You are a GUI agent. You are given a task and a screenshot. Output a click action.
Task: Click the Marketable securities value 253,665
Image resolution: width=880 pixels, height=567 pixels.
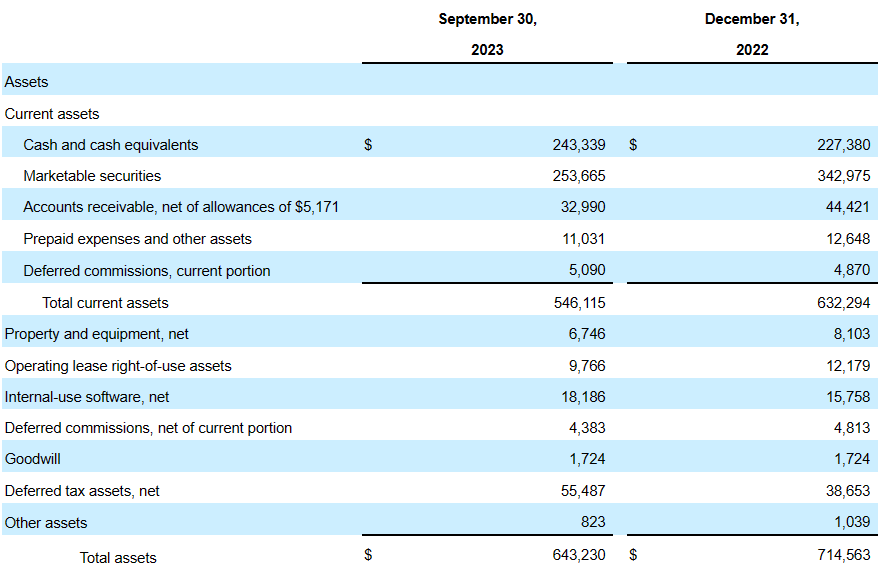(578, 176)
